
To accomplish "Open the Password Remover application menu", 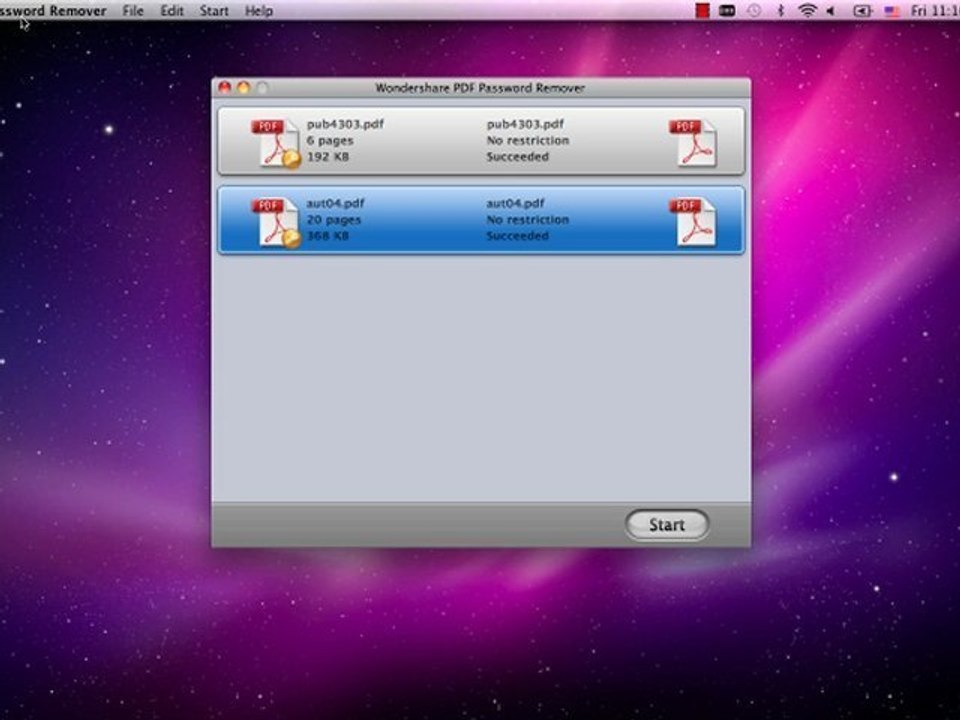I will pos(53,11).
